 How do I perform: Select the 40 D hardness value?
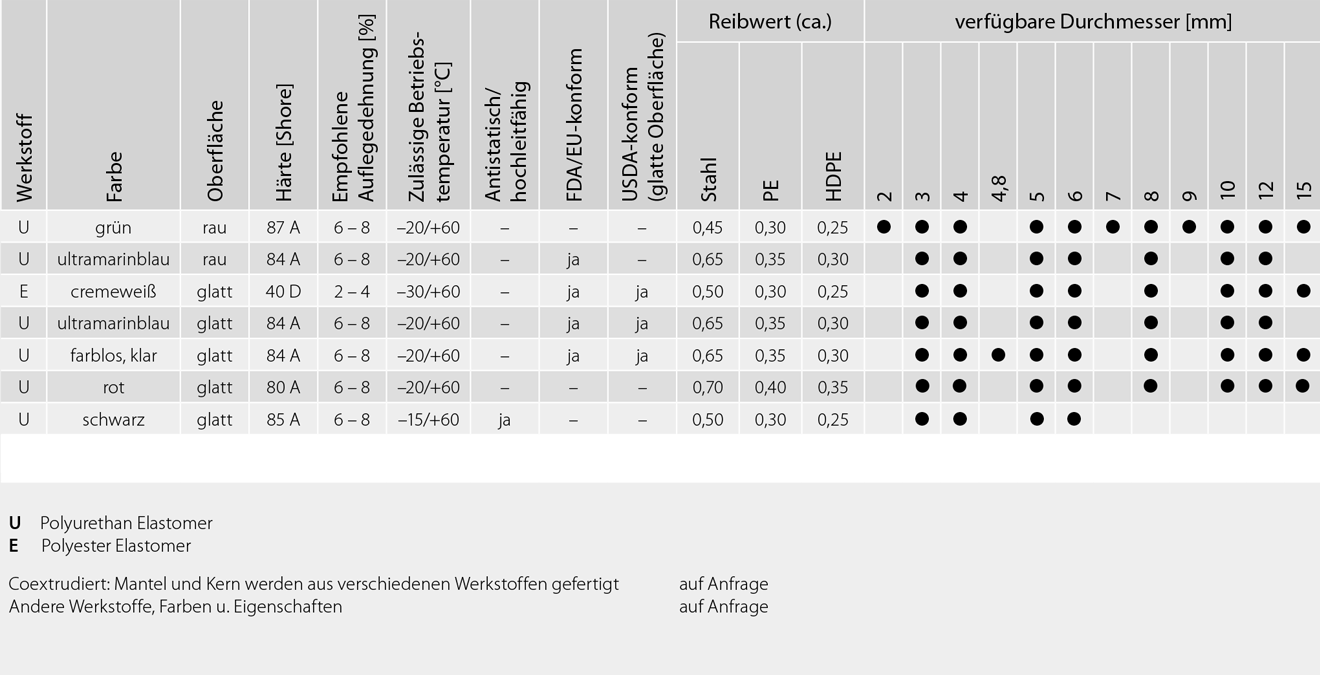(x=283, y=291)
